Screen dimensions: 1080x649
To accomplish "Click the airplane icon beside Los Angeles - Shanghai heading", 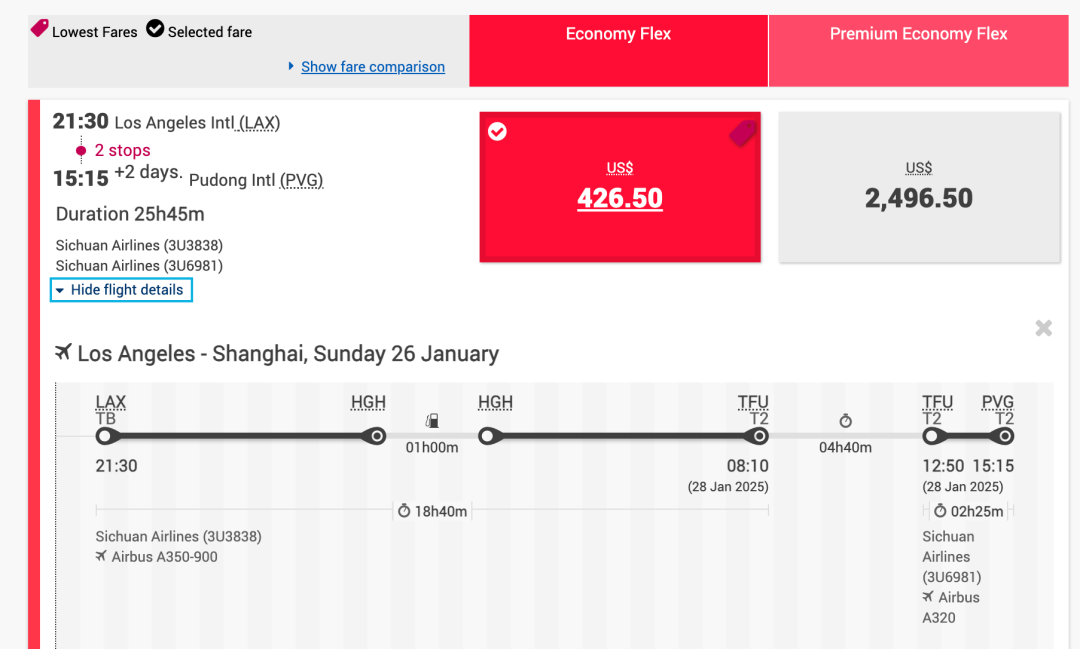I will (x=63, y=352).
